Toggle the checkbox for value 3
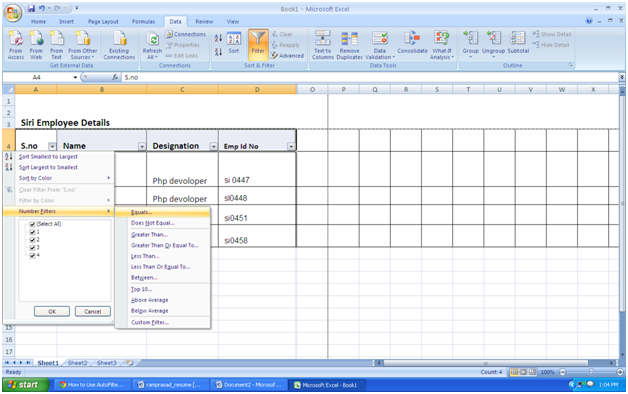The image size is (628, 394). click(x=32, y=247)
